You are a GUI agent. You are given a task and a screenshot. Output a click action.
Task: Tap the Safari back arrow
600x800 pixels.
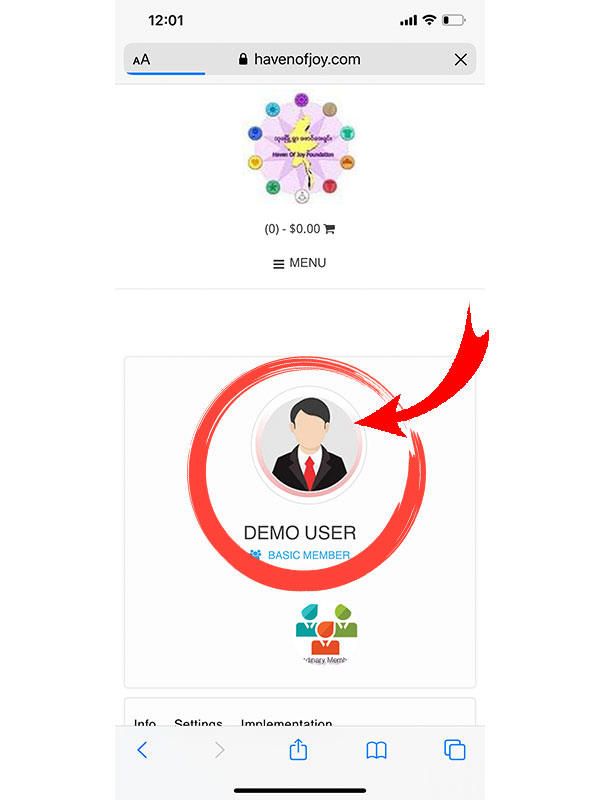pyautogui.click(x=142, y=749)
